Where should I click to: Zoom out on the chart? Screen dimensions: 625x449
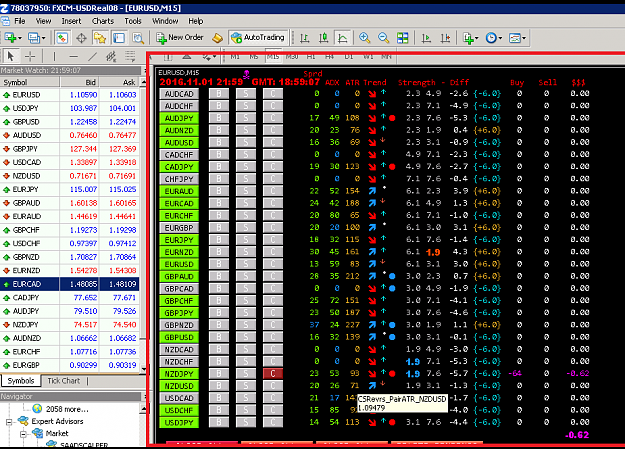pyautogui.click(x=383, y=38)
